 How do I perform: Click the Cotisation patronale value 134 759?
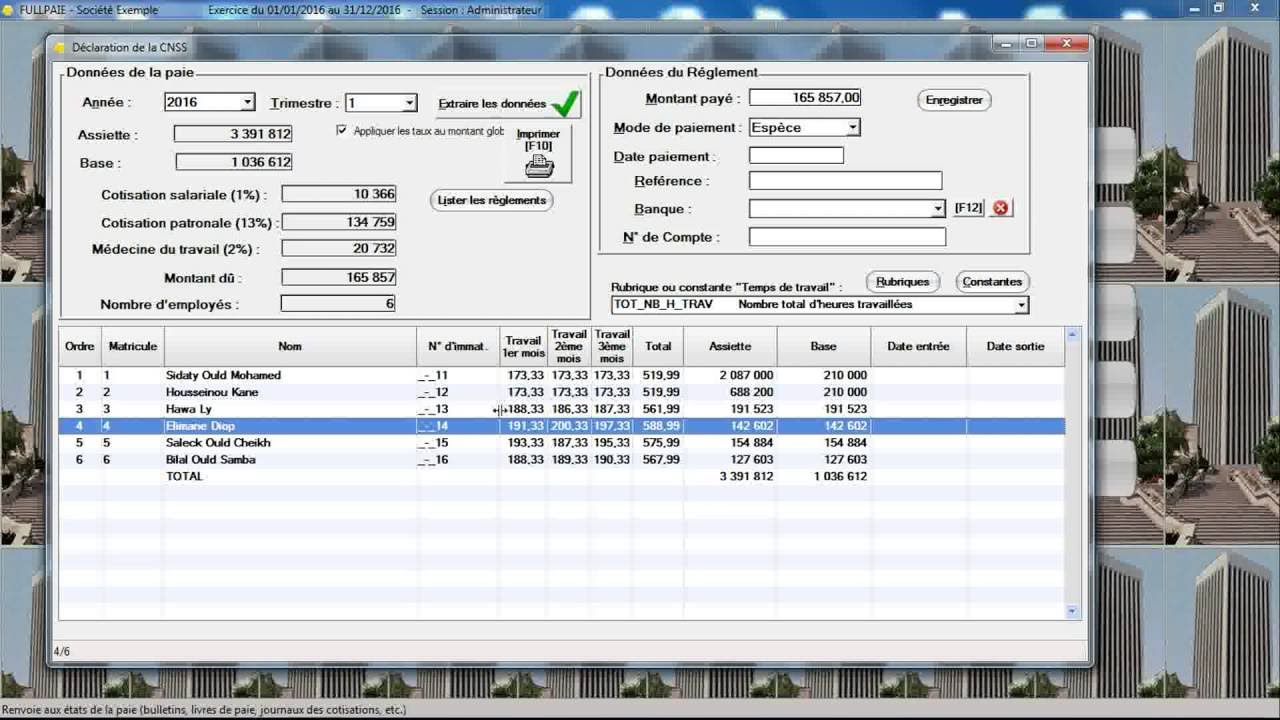pyautogui.click(x=339, y=222)
